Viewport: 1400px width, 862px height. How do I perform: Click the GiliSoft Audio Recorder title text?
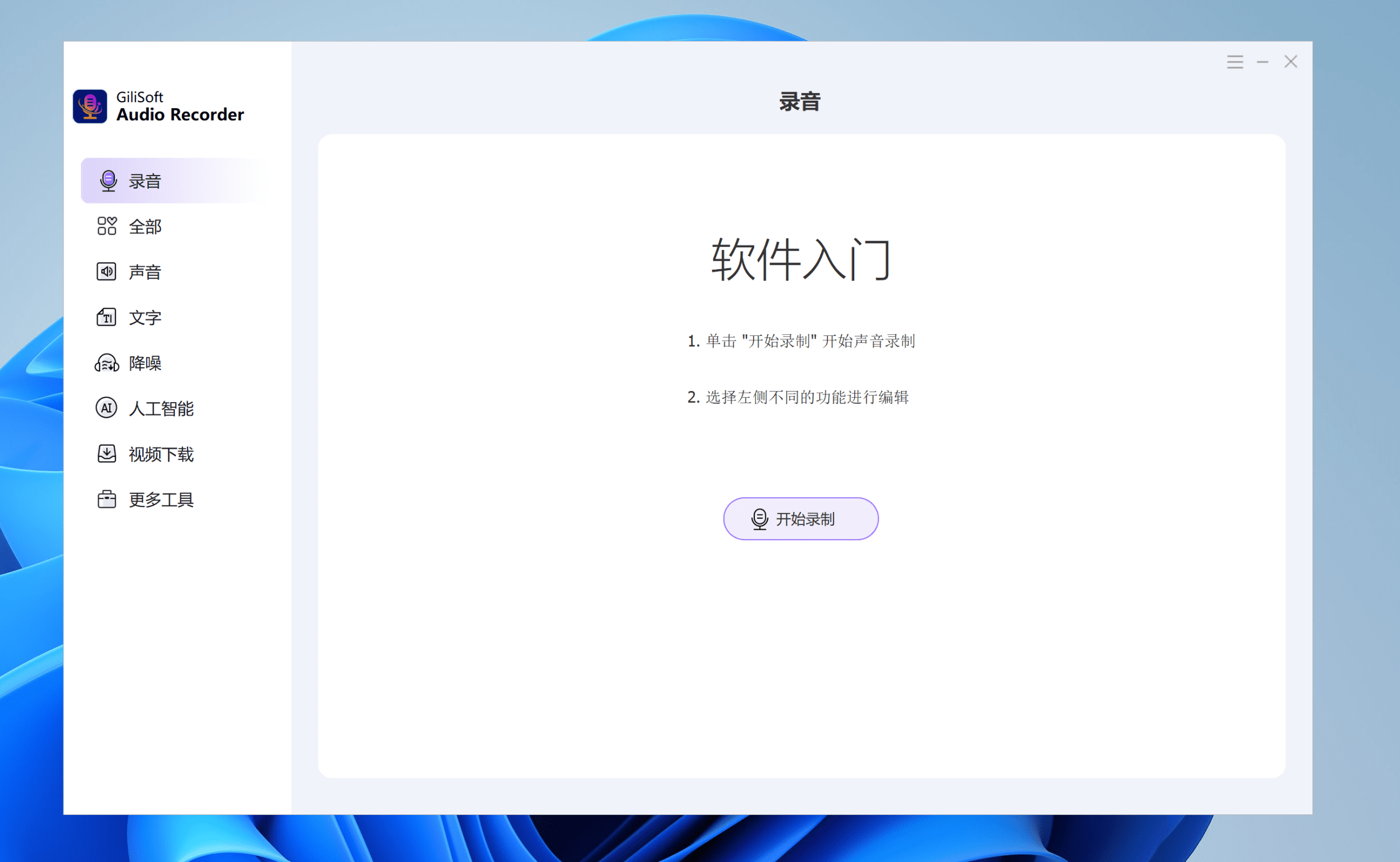180,107
